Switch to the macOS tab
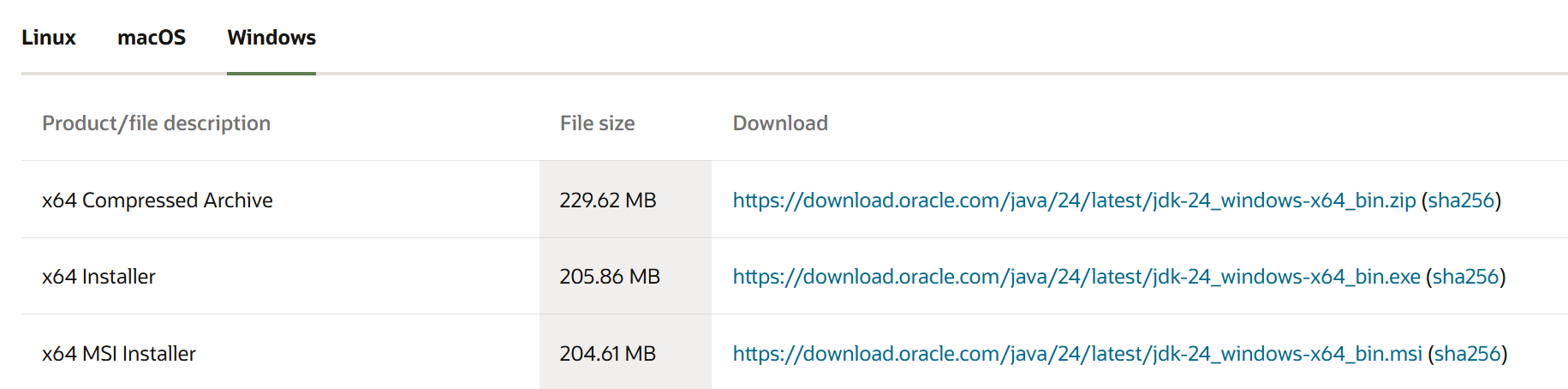This screenshot has height=389, width=1568. (x=152, y=38)
